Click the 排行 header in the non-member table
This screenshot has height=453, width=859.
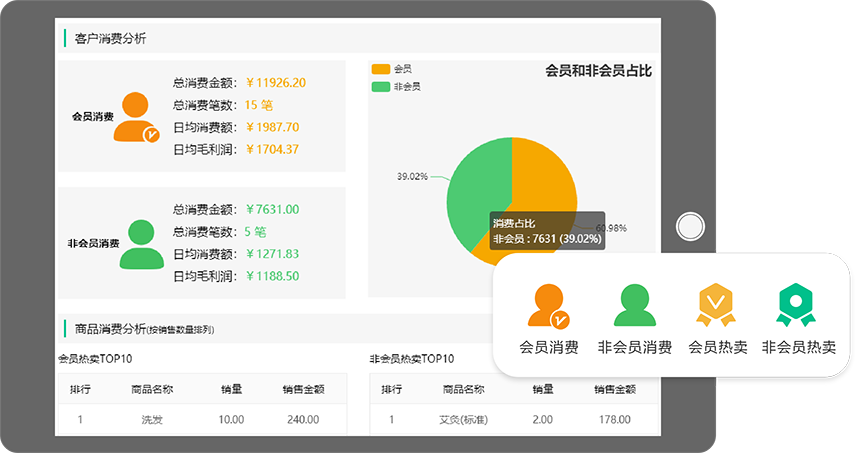point(392,389)
